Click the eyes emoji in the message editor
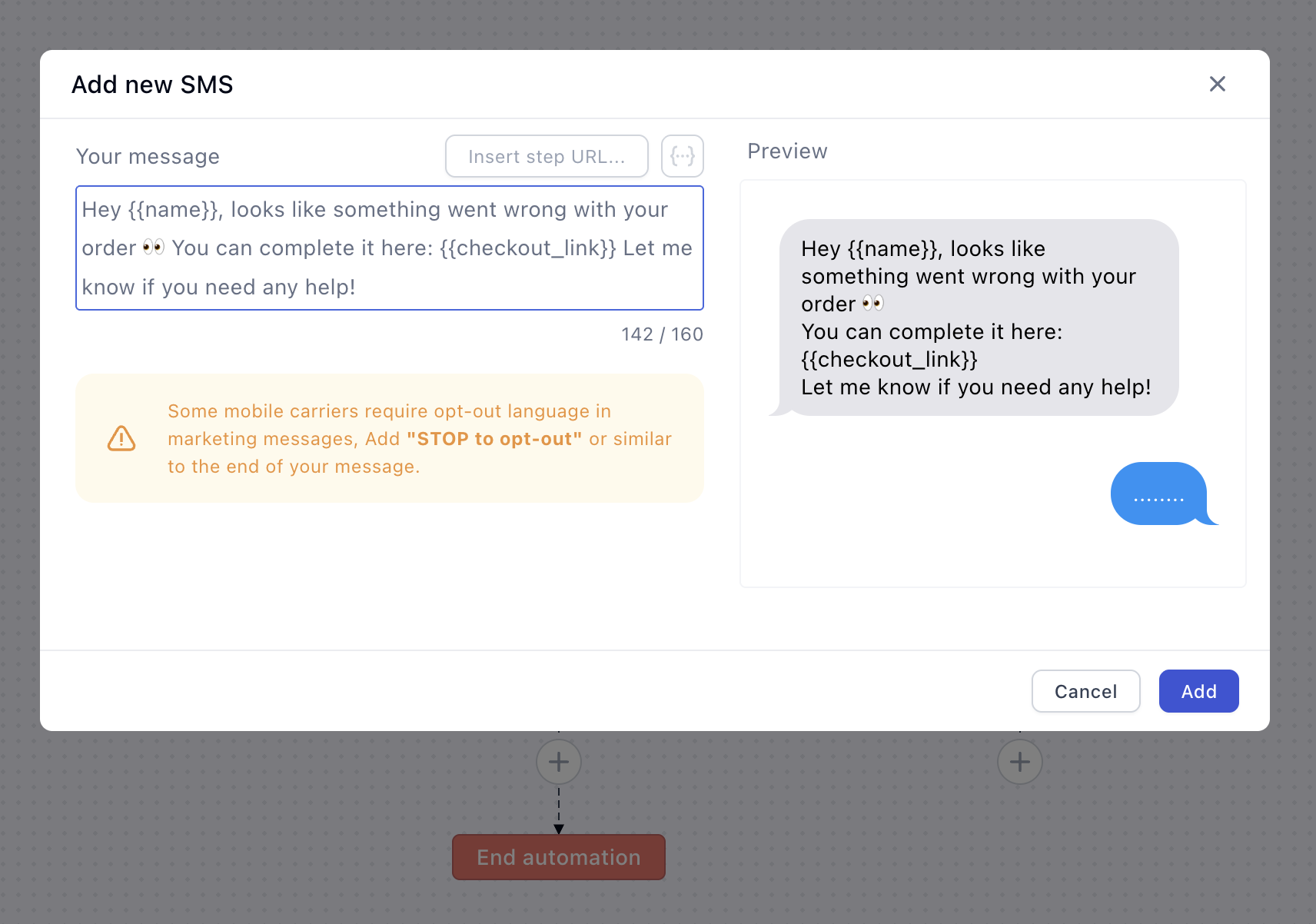 click(x=154, y=248)
